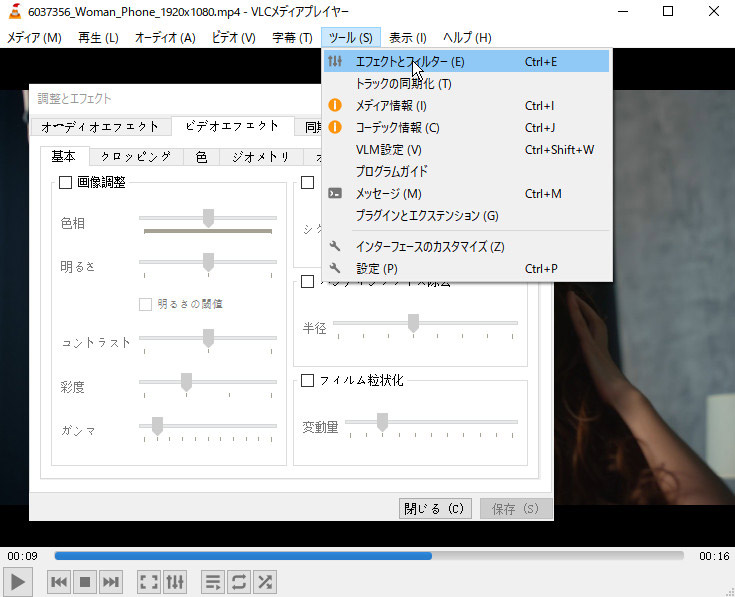
Task: Open the ヘルプ (H) menu
Action: 467,37
